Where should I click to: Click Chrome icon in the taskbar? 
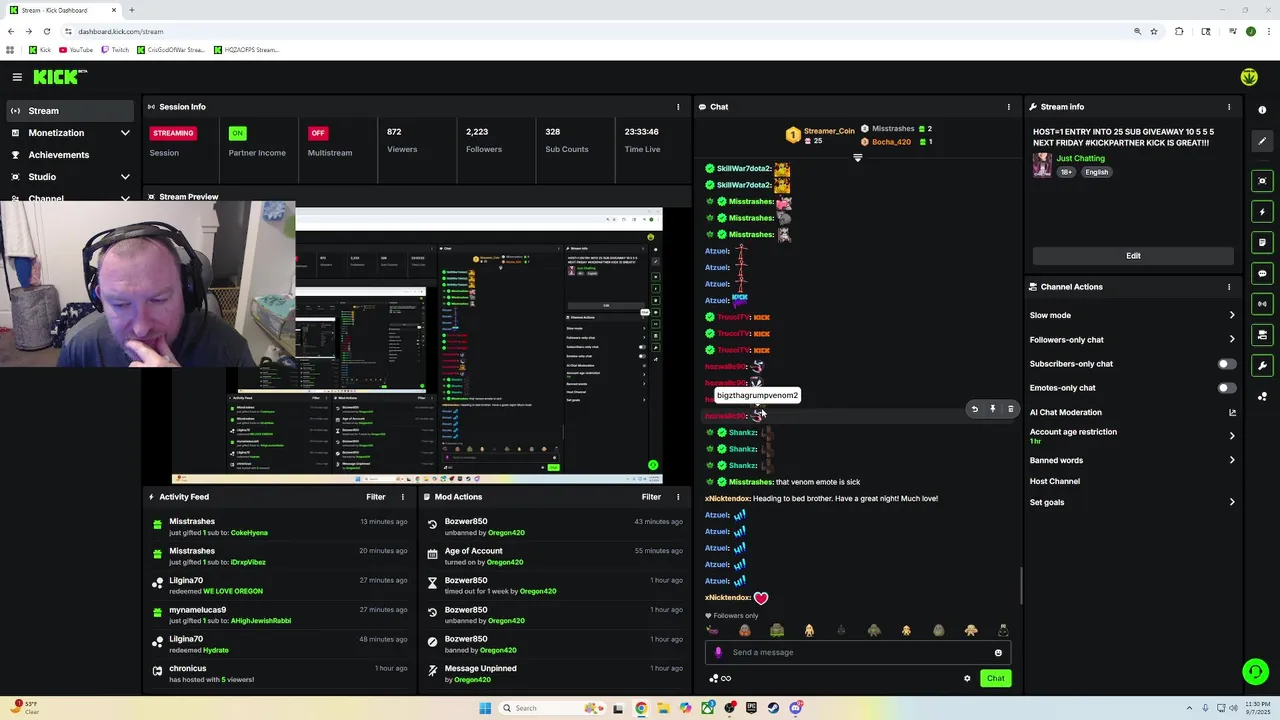641,708
